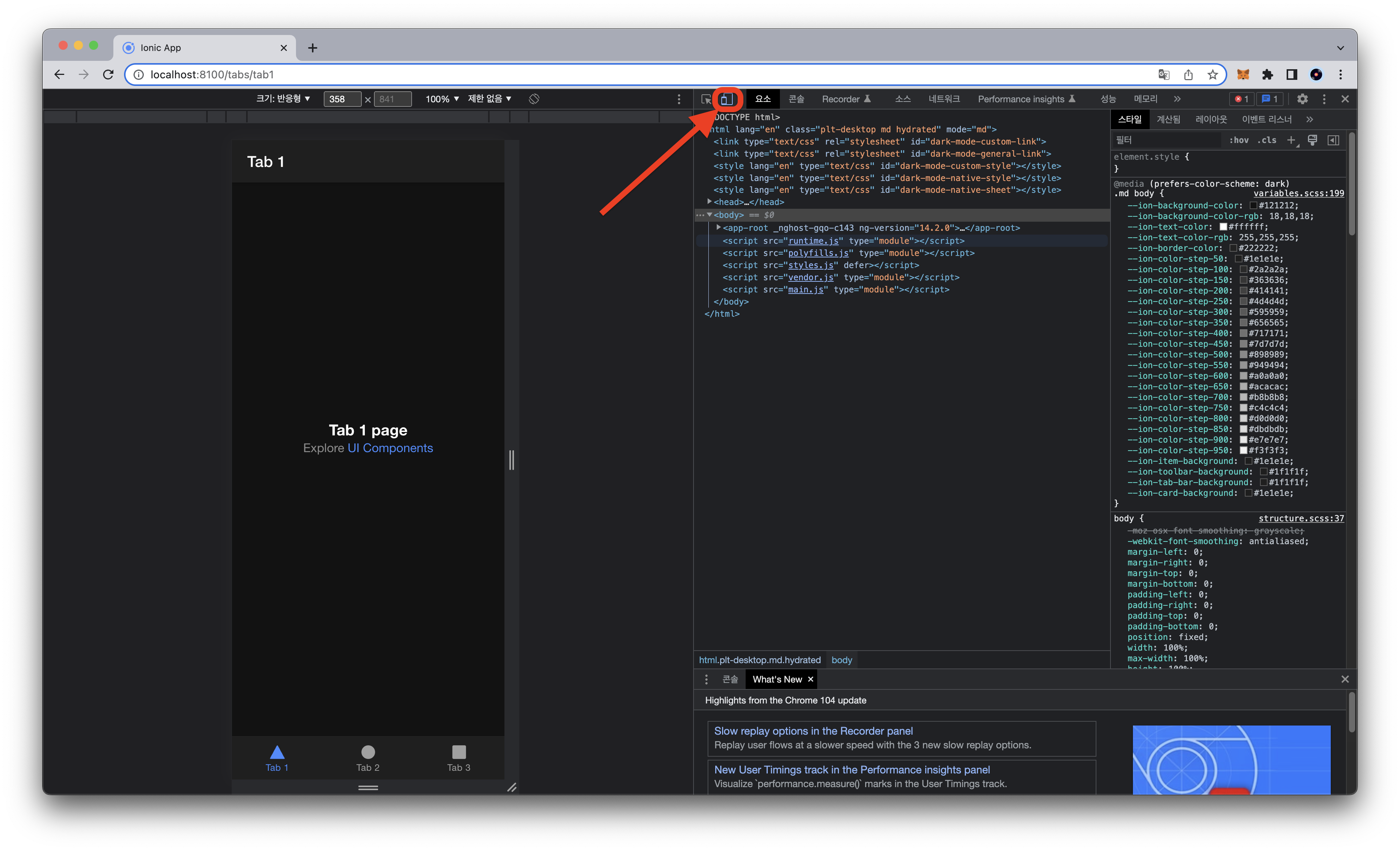1400x851 pixels.
Task: Open the 100% zoom dropdown
Action: tap(441, 99)
